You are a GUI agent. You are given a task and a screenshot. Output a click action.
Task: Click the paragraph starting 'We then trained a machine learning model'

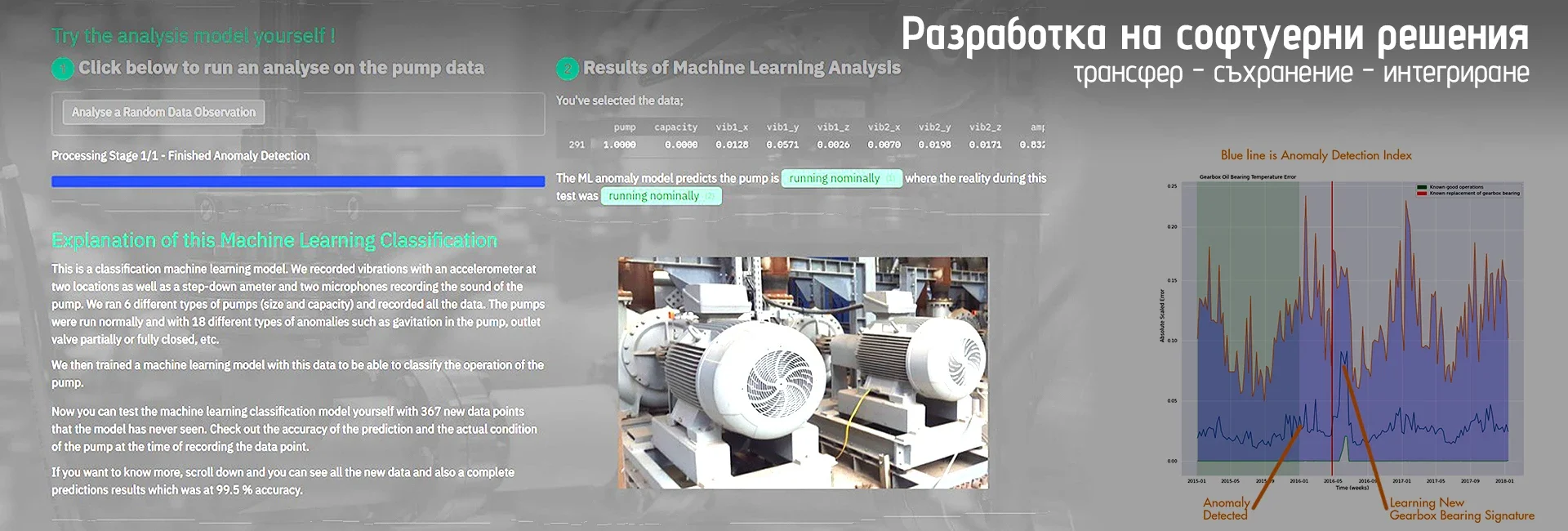click(x=297, y=373)
